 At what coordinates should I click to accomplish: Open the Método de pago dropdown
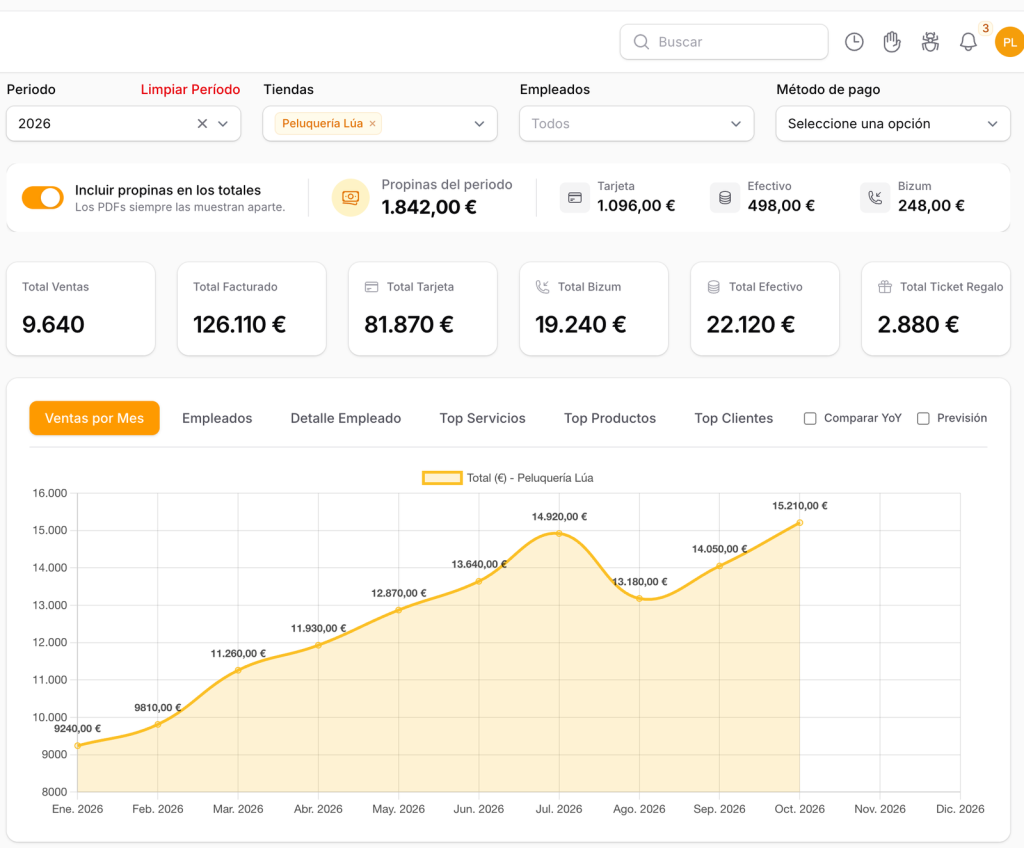pos(893,123)
